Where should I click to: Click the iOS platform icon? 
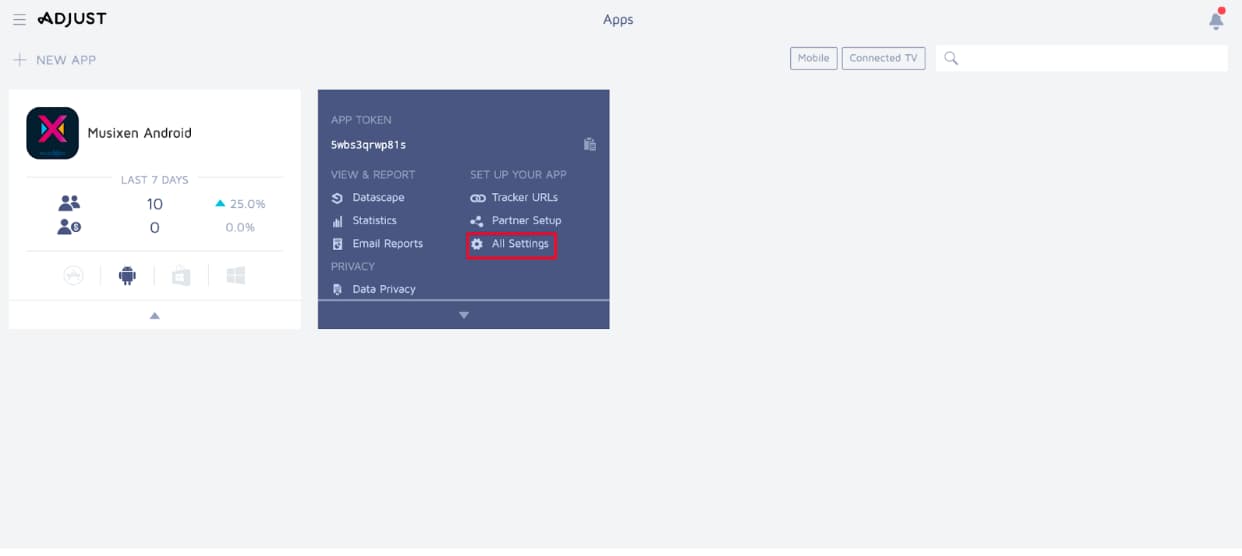pyautogui.click(x=73, y=276)
